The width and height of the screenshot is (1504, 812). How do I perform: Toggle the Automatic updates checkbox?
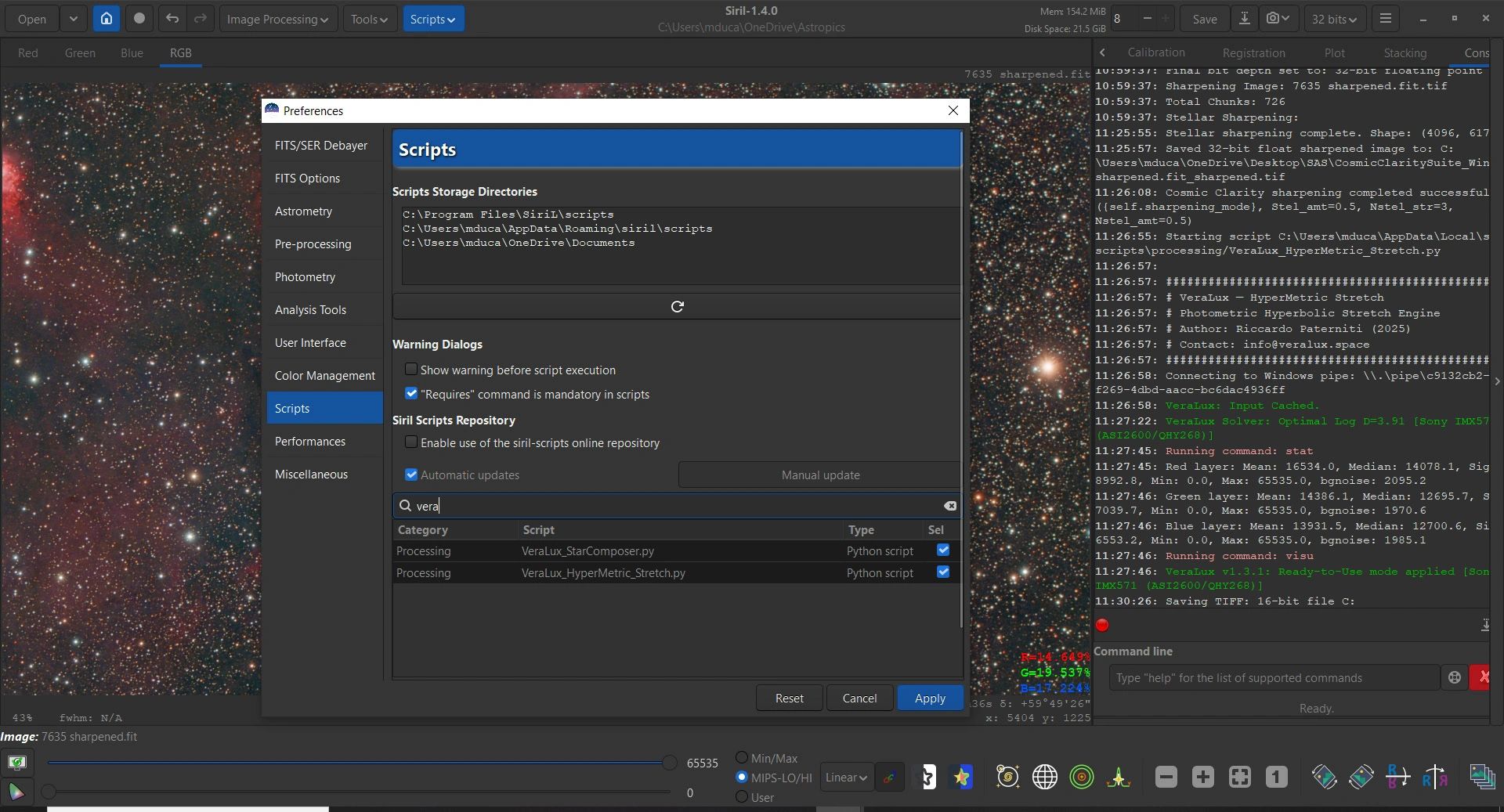(411, 475)
